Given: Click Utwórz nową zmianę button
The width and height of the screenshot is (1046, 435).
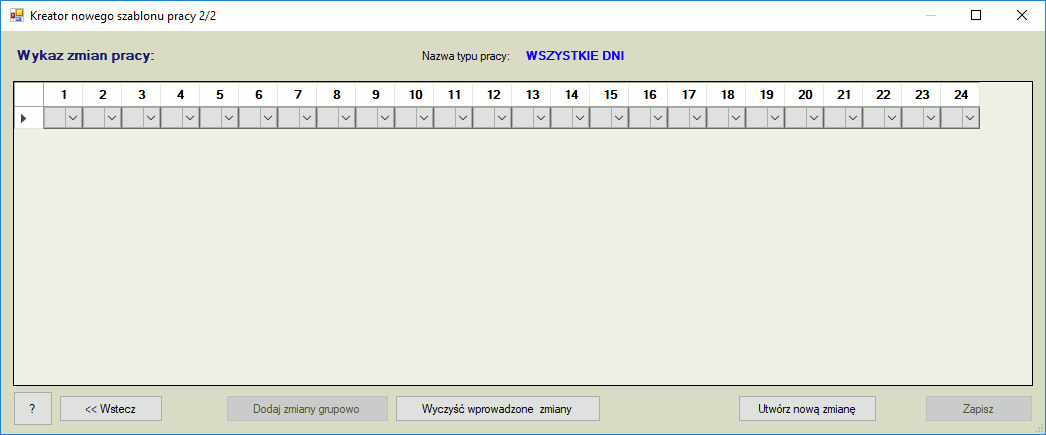Looking at the screenshot, I should point(807,408).
